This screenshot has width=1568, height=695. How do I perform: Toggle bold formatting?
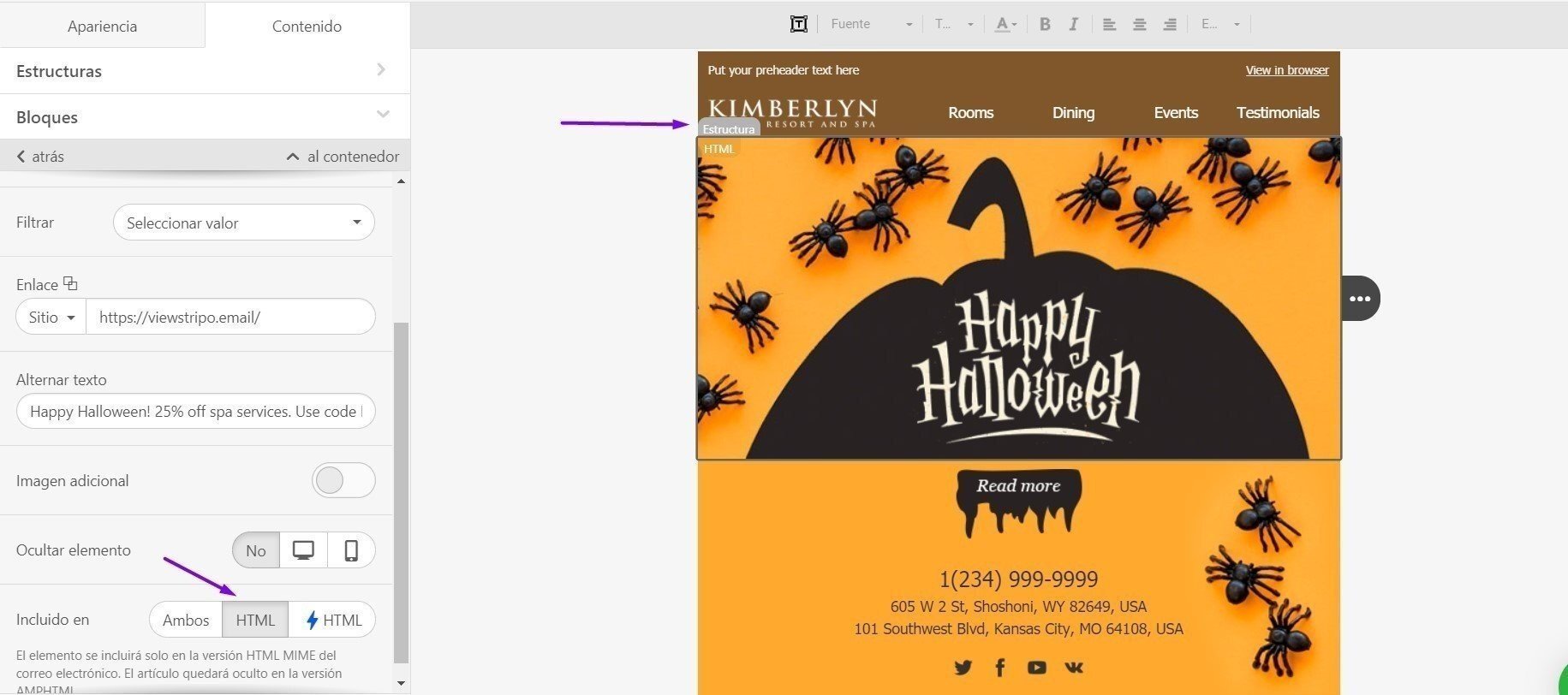point(1045,24)
